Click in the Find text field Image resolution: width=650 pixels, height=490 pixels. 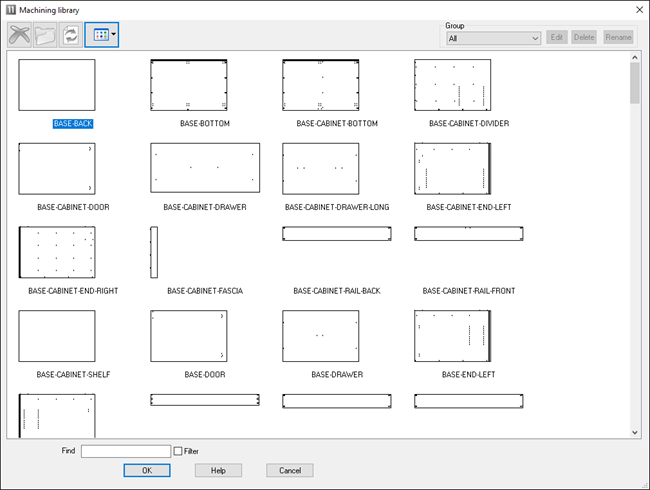(x=126, y=451)
